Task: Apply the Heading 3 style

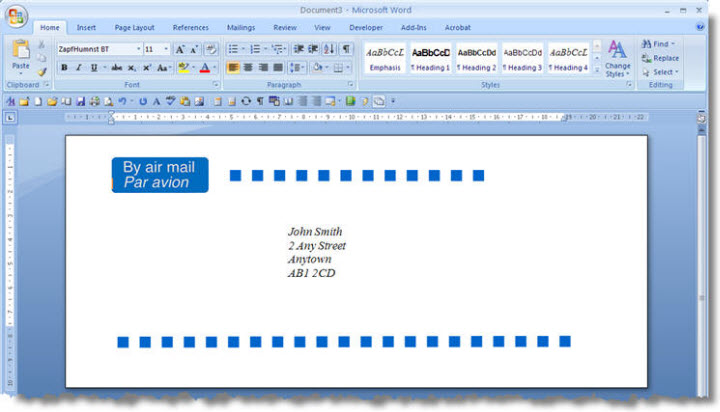Action: (x=523, y=58)
